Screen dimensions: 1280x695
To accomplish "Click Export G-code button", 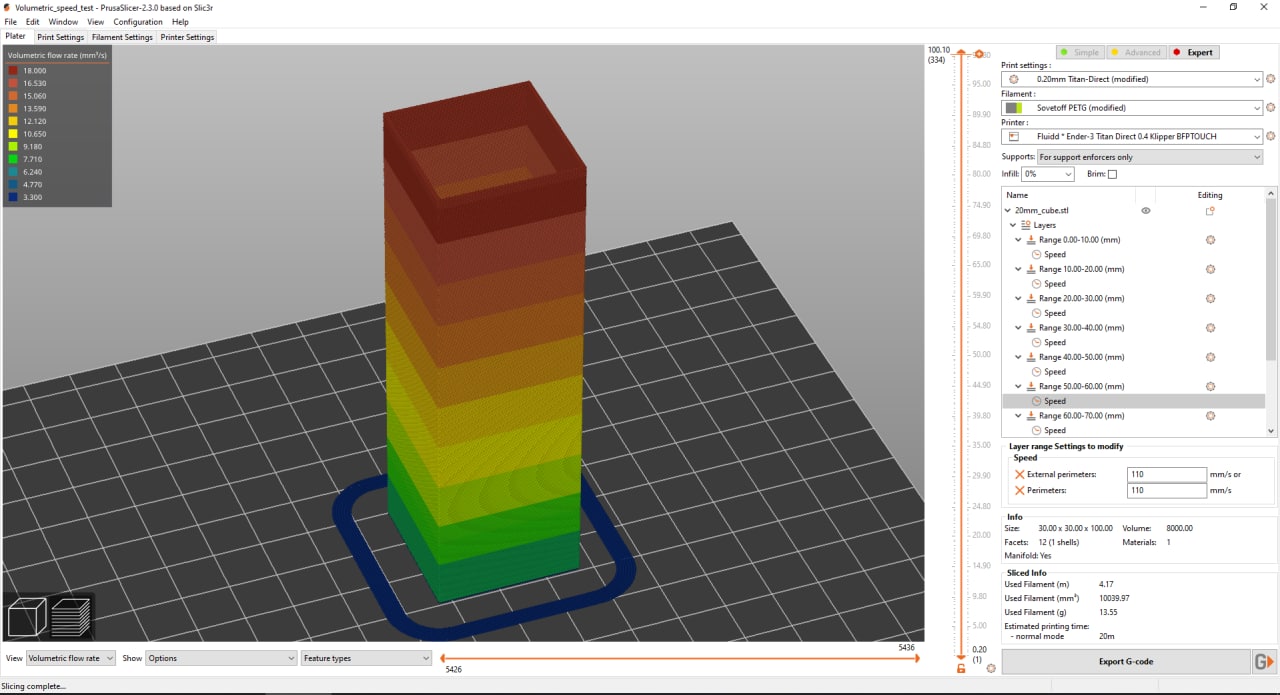I will 1126,661.
